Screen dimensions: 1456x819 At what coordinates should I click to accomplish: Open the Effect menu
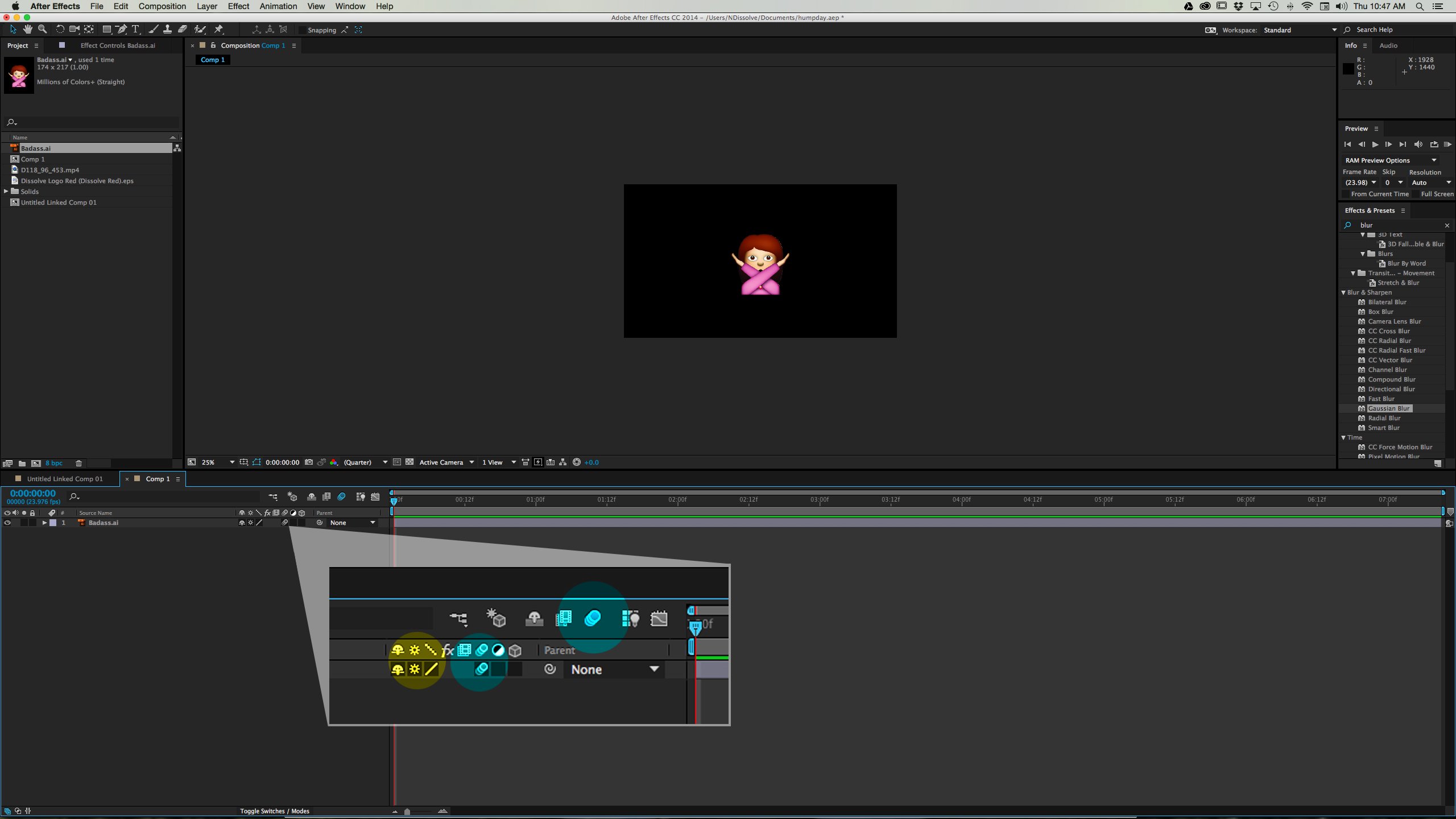[238, 6]
